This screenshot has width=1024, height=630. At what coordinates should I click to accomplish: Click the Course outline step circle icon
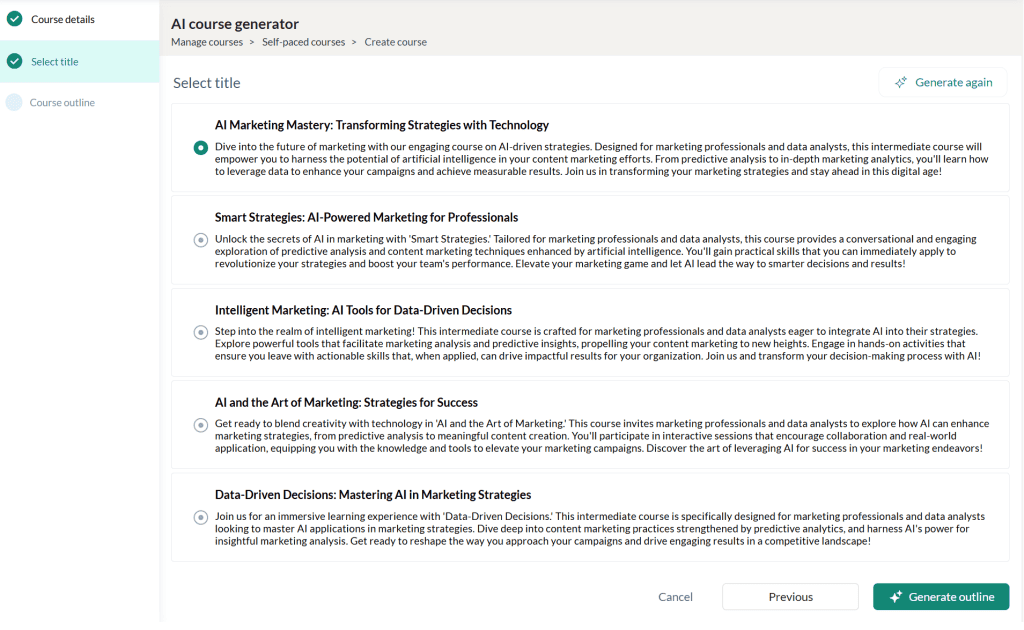pyautogui.click(x=14, y=102)
